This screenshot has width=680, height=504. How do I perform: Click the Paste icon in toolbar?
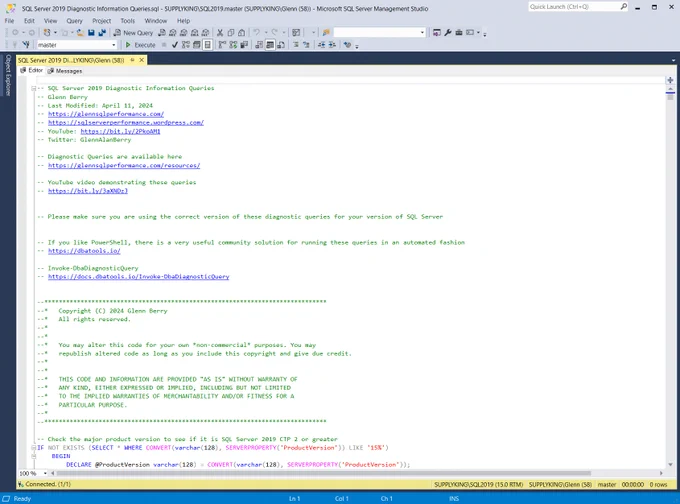click(x=242, y=33)
